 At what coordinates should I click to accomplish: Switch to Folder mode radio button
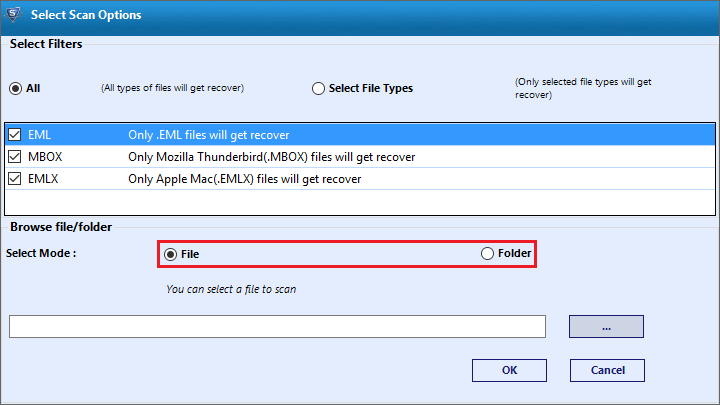coord(487,253)
